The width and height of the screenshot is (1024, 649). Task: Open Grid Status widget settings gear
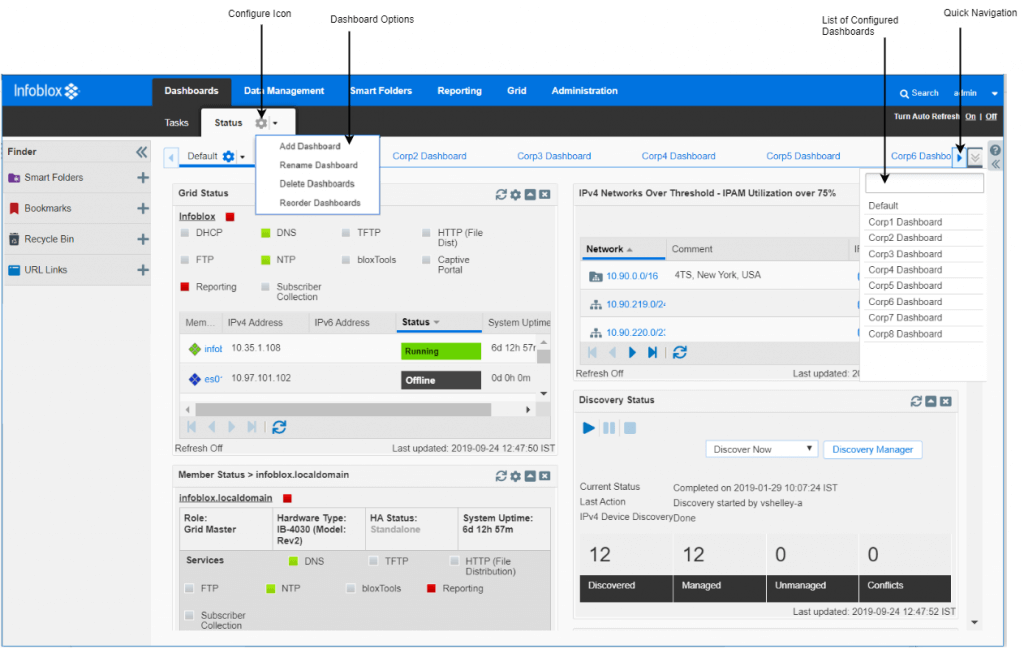pyautogui.click(x=515, y=195)
